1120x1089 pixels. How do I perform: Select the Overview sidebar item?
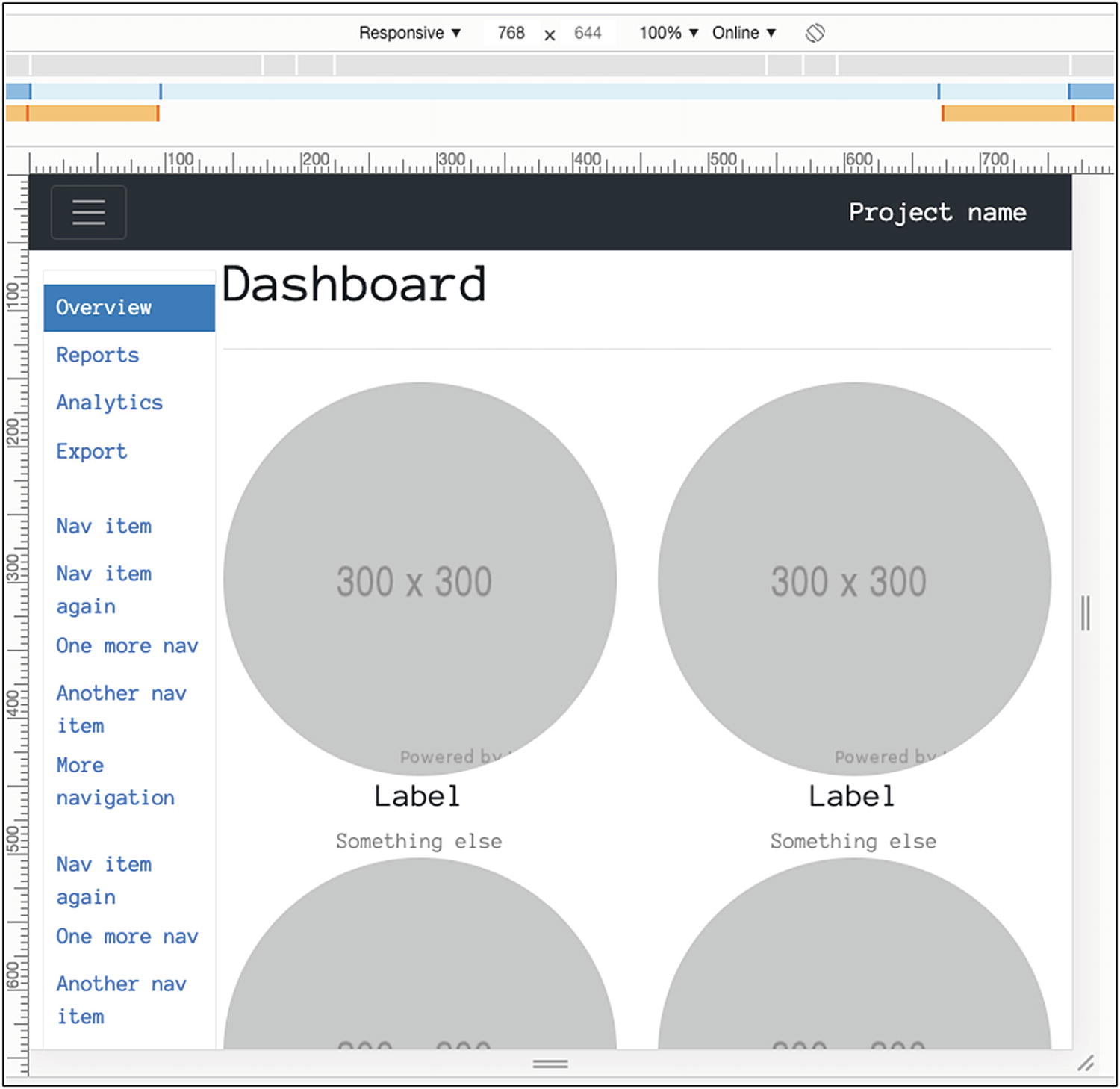click(x=129, y=308)
